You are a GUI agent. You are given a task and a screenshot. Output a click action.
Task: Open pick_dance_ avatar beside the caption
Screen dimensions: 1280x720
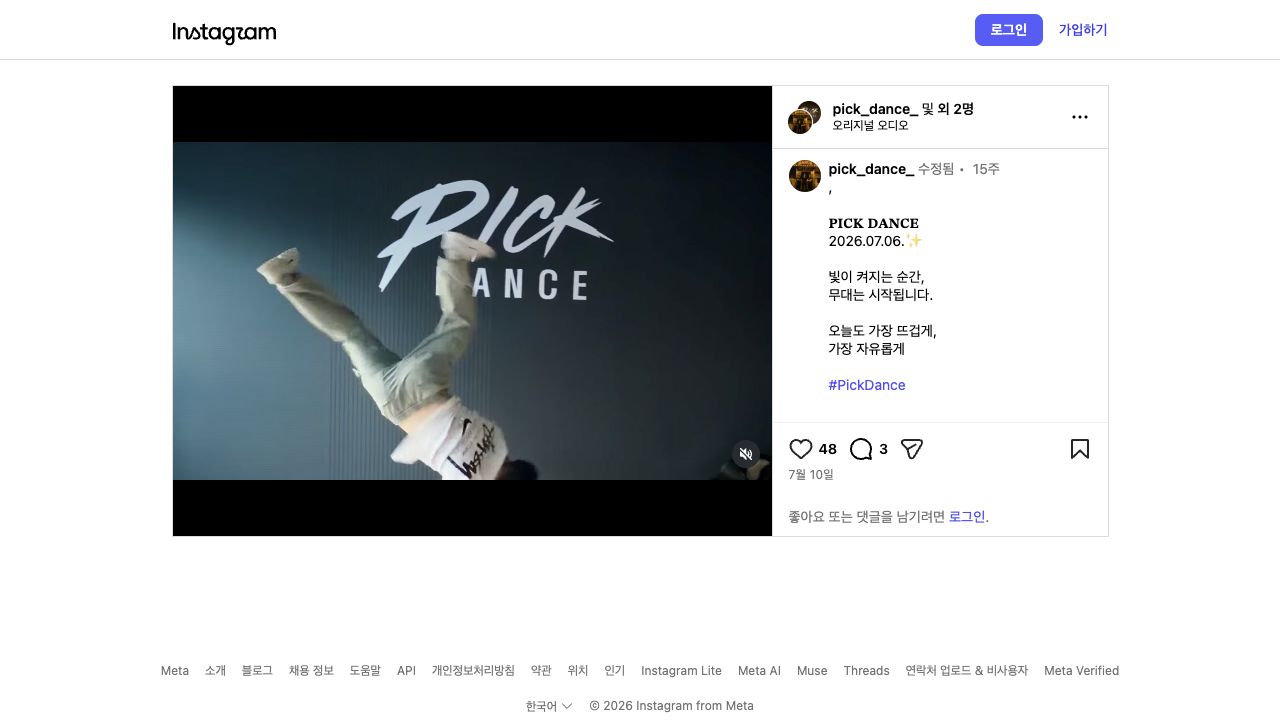tap(805, 176)
